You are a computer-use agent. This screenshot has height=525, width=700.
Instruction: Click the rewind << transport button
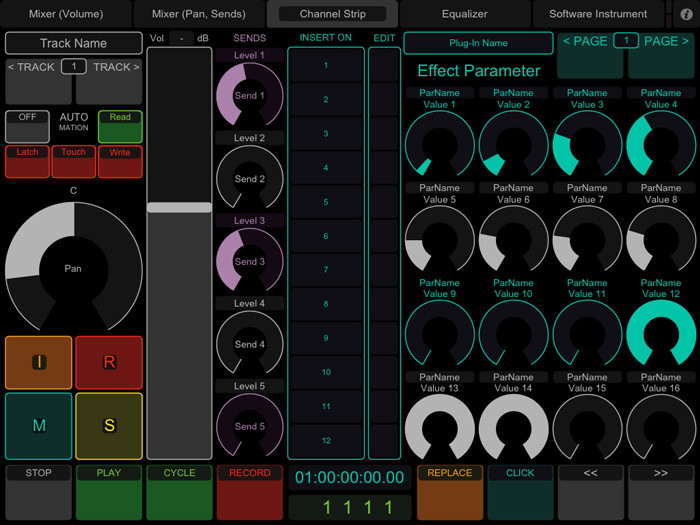click(591, 492)
